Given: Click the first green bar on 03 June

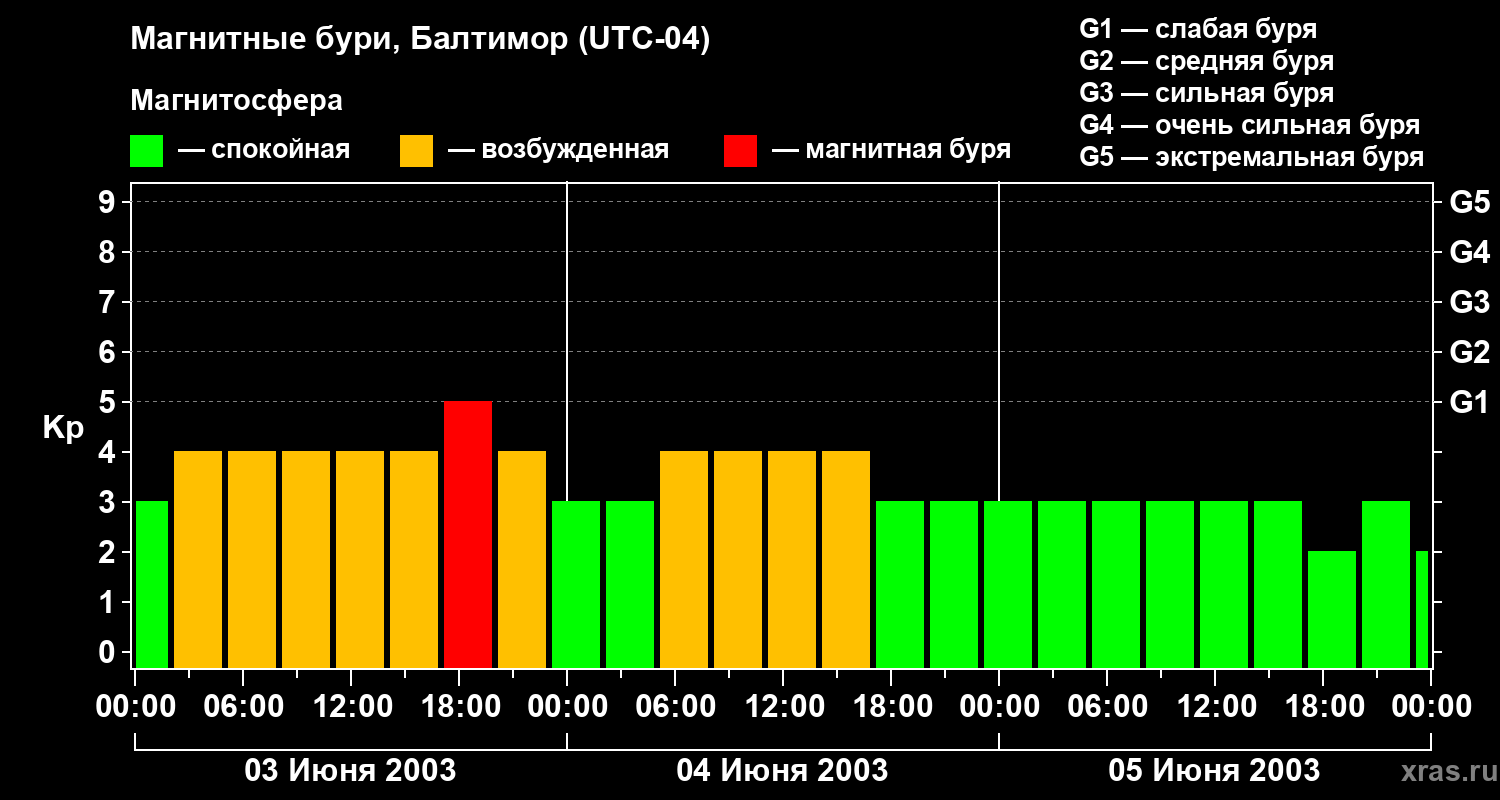Looking at the screenshot, I should 152,584.
